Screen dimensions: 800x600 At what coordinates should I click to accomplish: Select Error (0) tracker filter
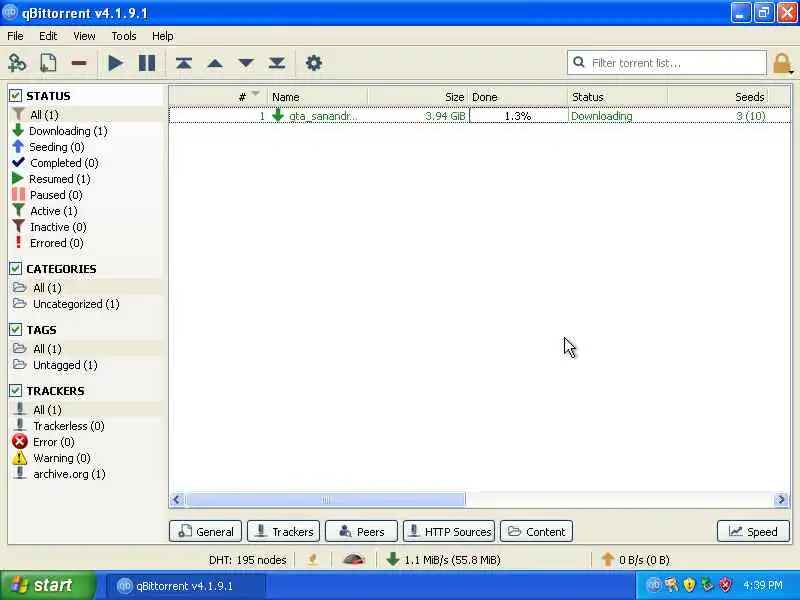44,442
